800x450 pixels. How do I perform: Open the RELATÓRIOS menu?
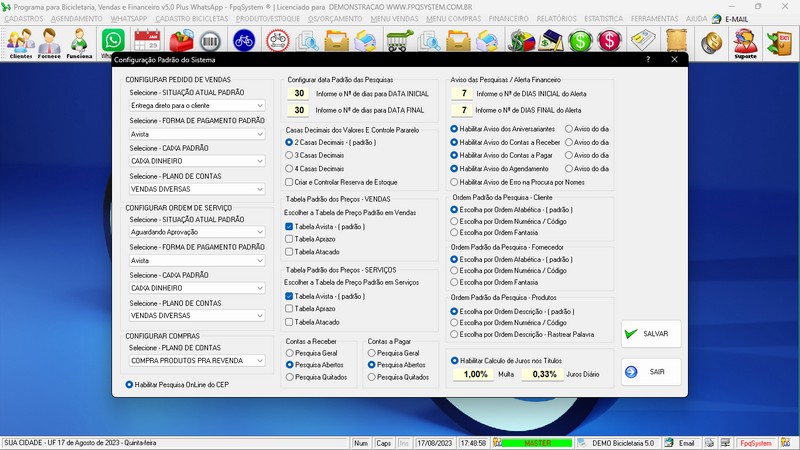pyautogui.click(x=556, y=19)
